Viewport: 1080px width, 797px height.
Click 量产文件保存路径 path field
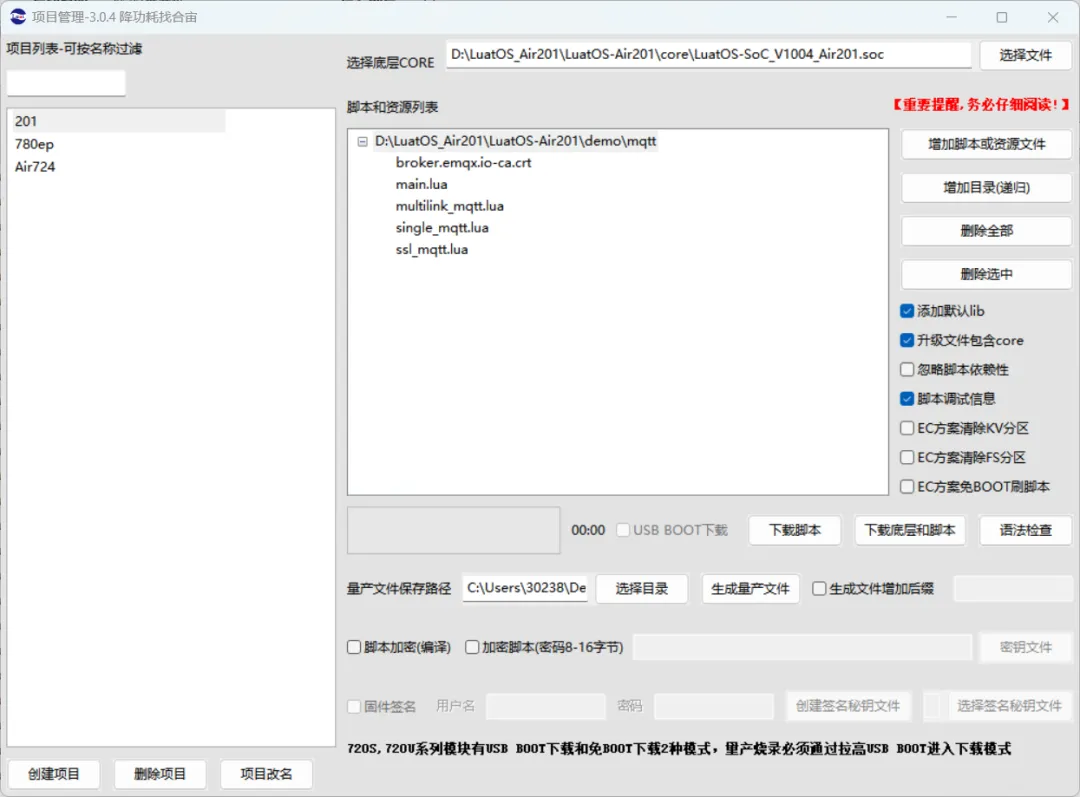tap(526, 588)
